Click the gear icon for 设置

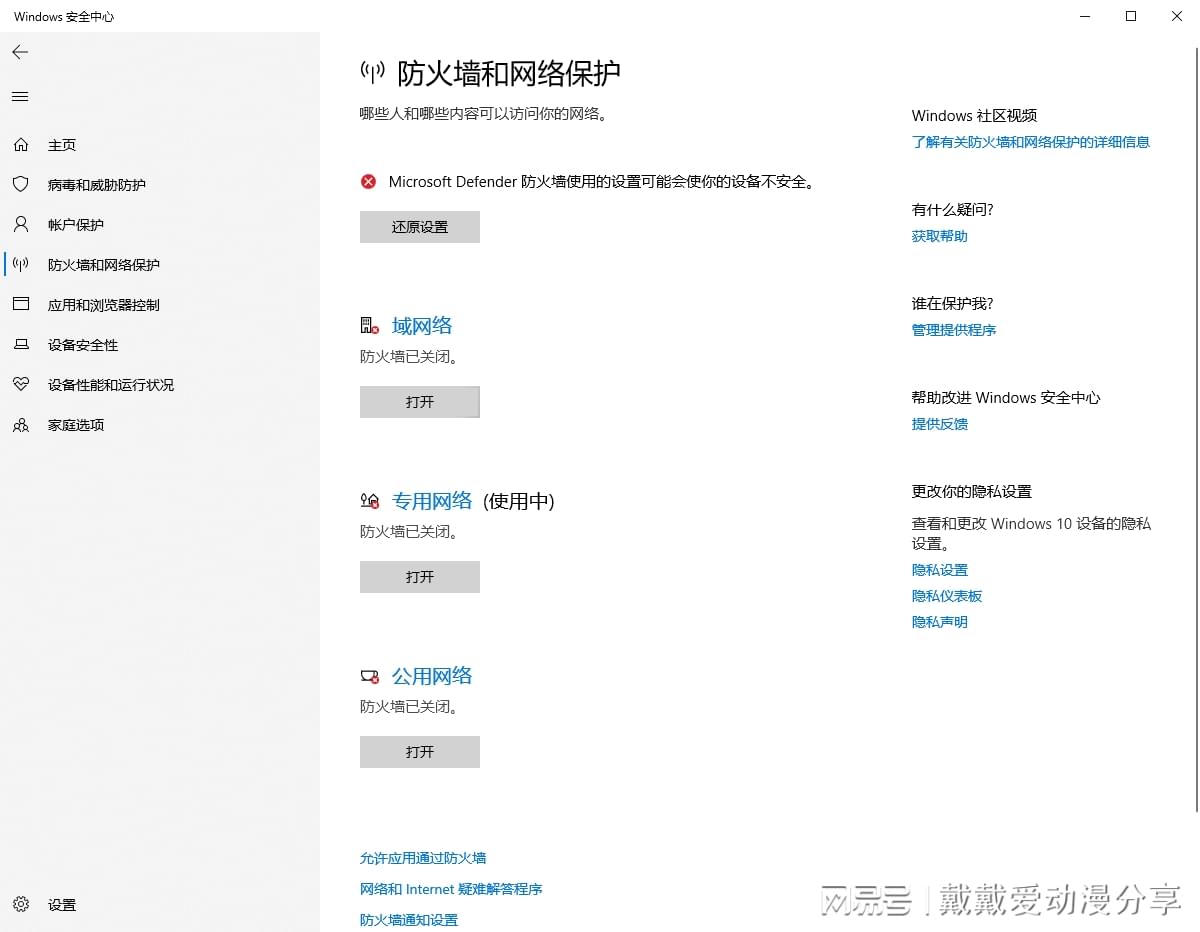[x=21, y=905]
